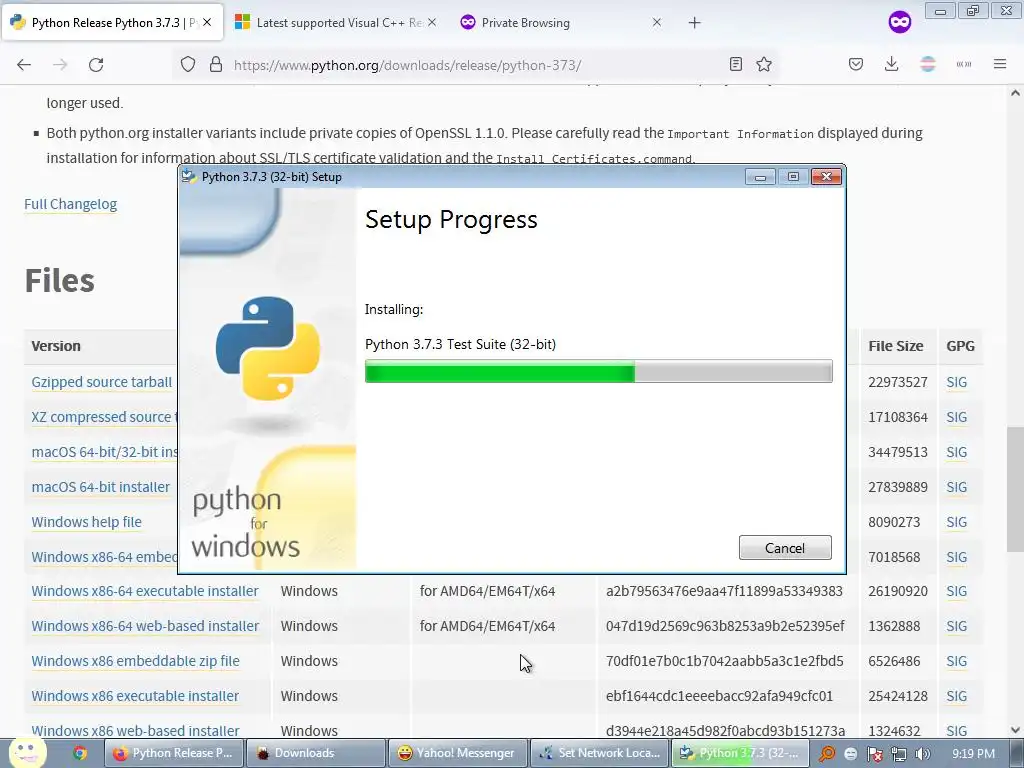This screenshot has width=1024, height=768.
Task: Open SIG for Windows x86-64 executable installer
Action: [x=956, y=591]
